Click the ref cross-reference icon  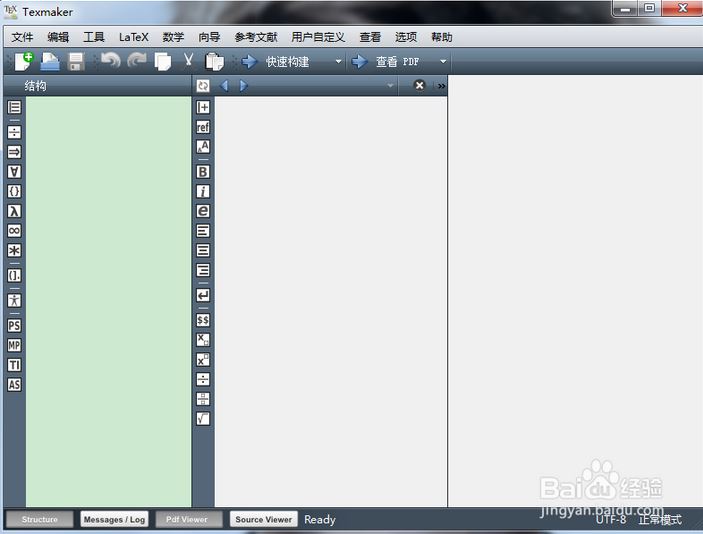(x=203, y=127)
